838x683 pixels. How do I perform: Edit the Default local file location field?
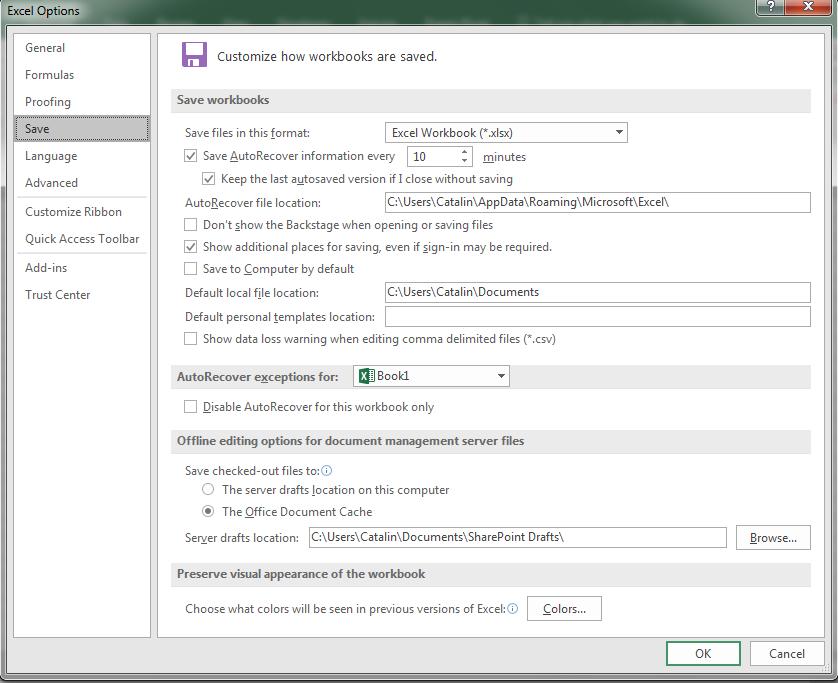598,292
